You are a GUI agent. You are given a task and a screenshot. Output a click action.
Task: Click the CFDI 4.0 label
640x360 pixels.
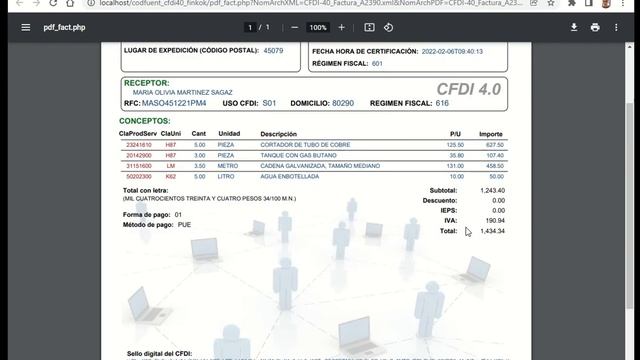click(x=469, y=89)
